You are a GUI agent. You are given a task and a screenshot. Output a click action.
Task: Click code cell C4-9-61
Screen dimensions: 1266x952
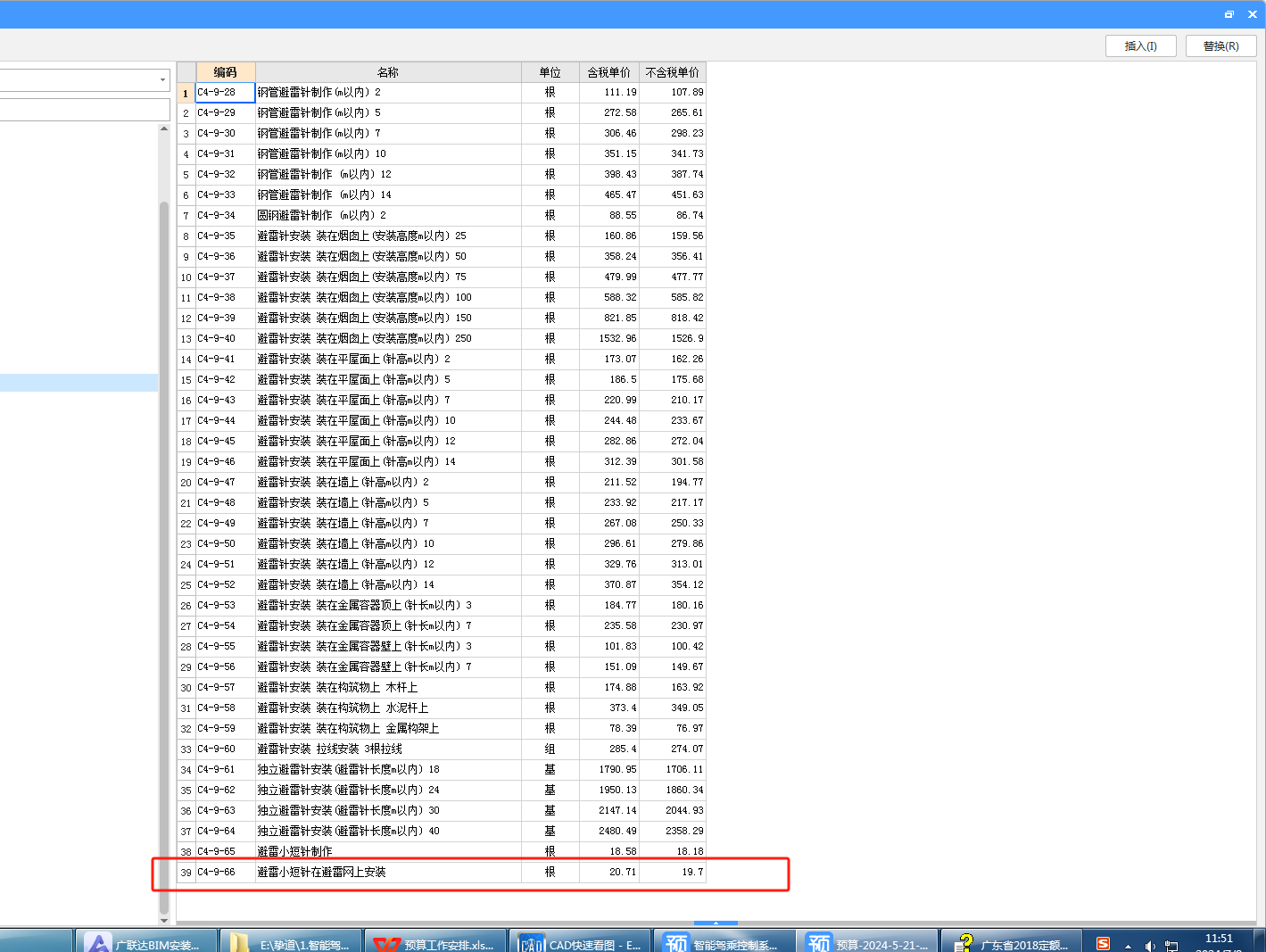226,769
